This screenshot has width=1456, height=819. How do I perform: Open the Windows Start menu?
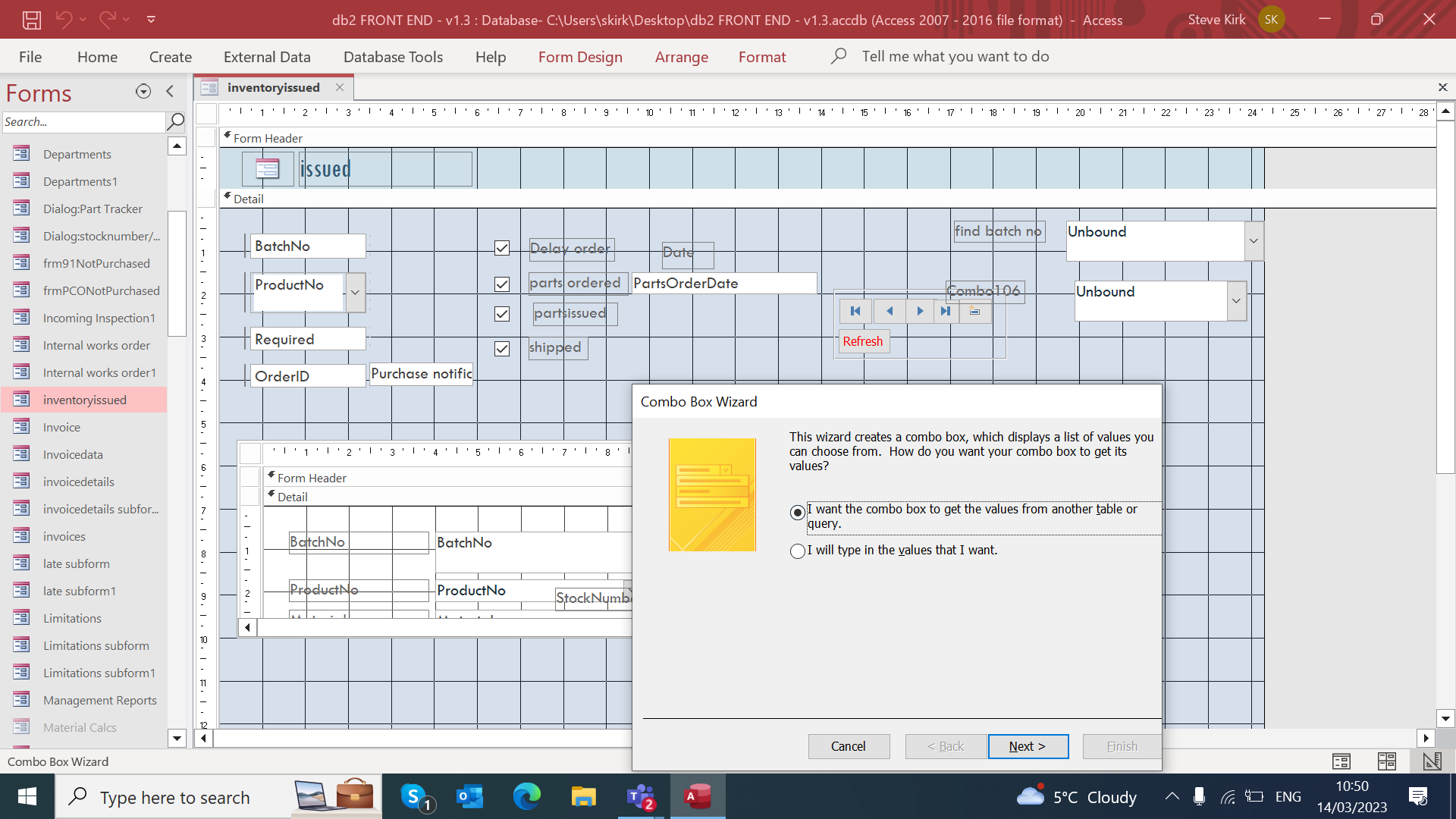[x=27, y=797]
